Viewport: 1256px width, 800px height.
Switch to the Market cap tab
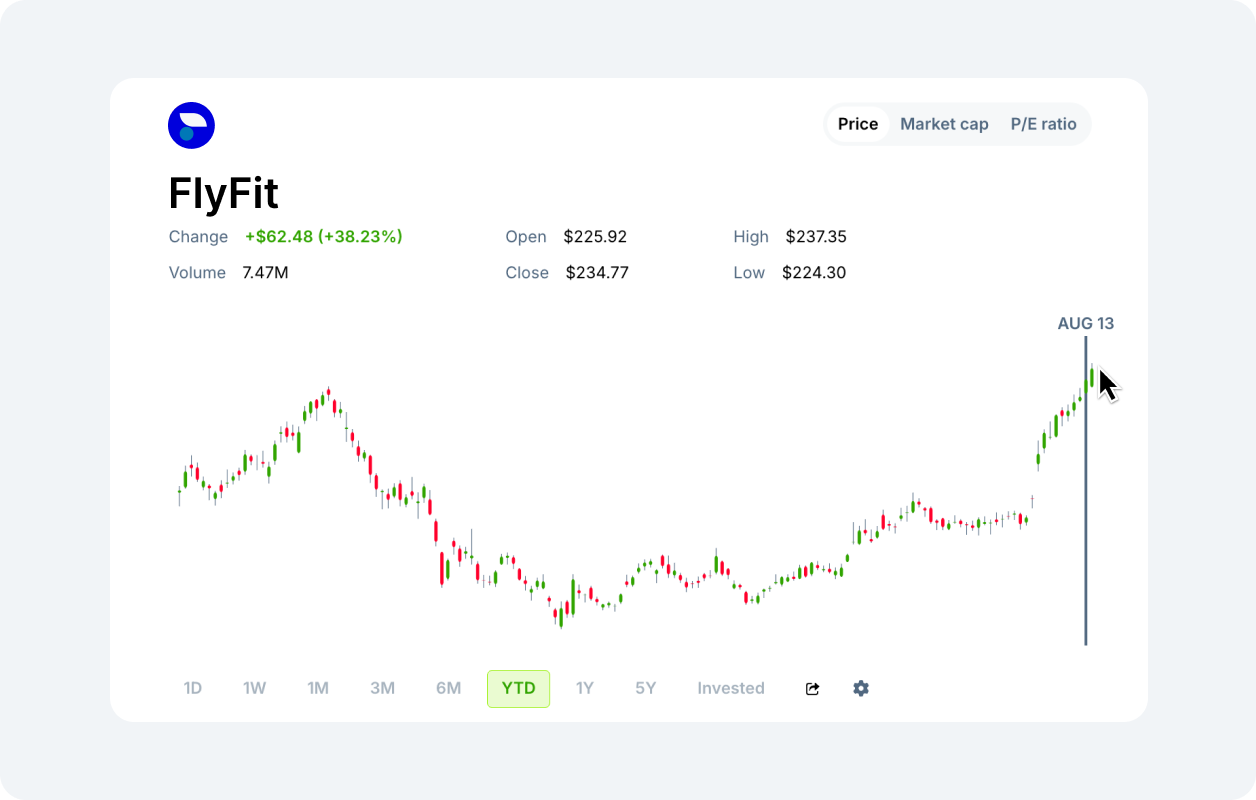(x=944, y=124)
